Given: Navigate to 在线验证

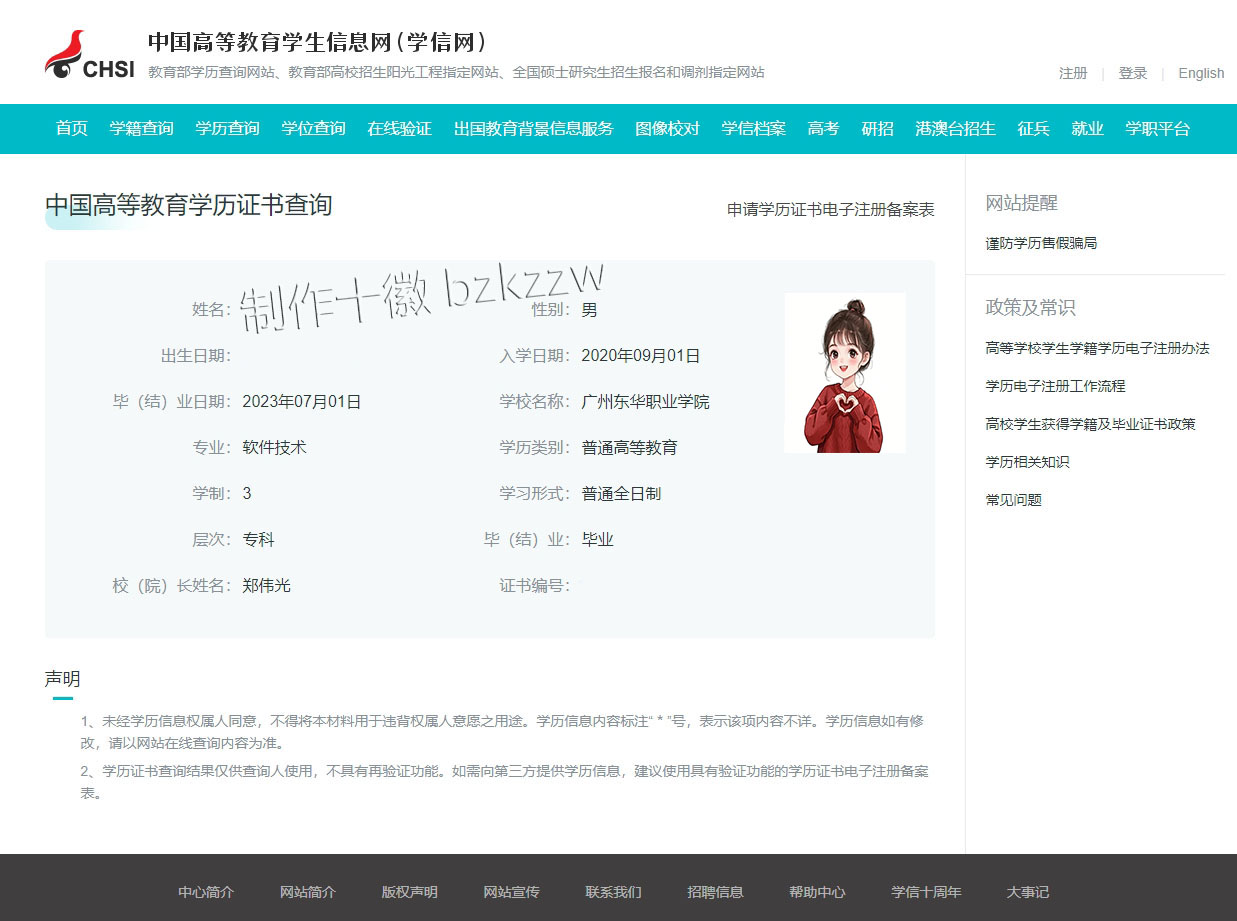Looking at the screenshot, I should point(399,128).
